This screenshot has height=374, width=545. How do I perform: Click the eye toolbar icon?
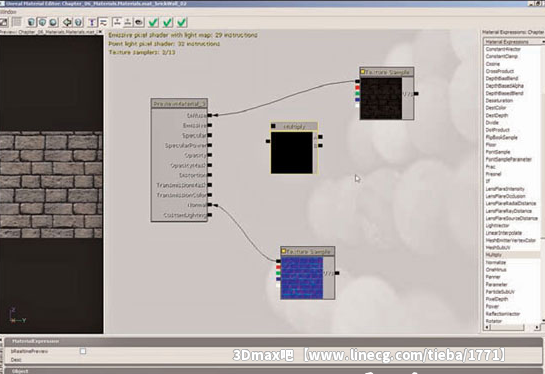[139, 22]
